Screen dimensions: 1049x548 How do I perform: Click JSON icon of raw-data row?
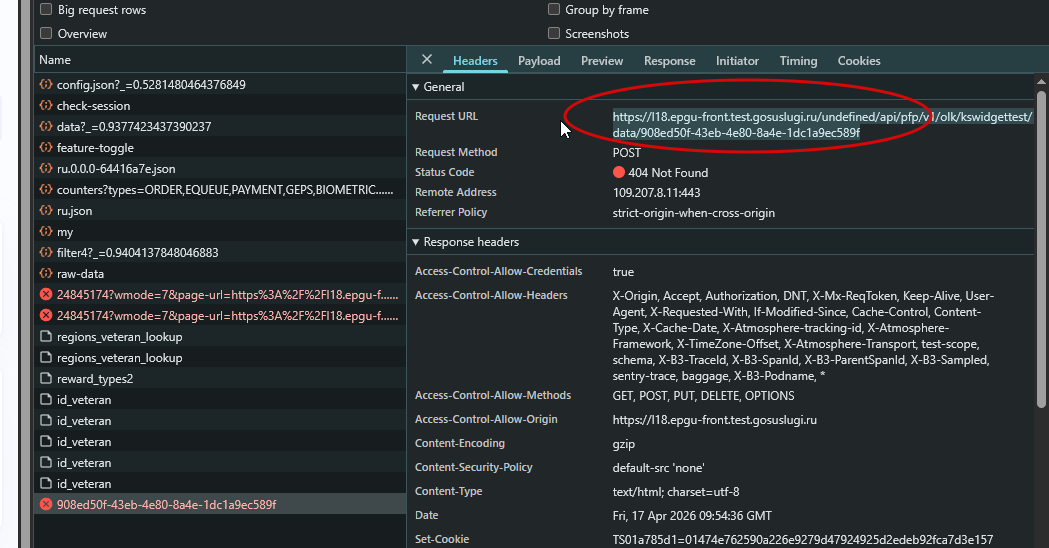45,273
